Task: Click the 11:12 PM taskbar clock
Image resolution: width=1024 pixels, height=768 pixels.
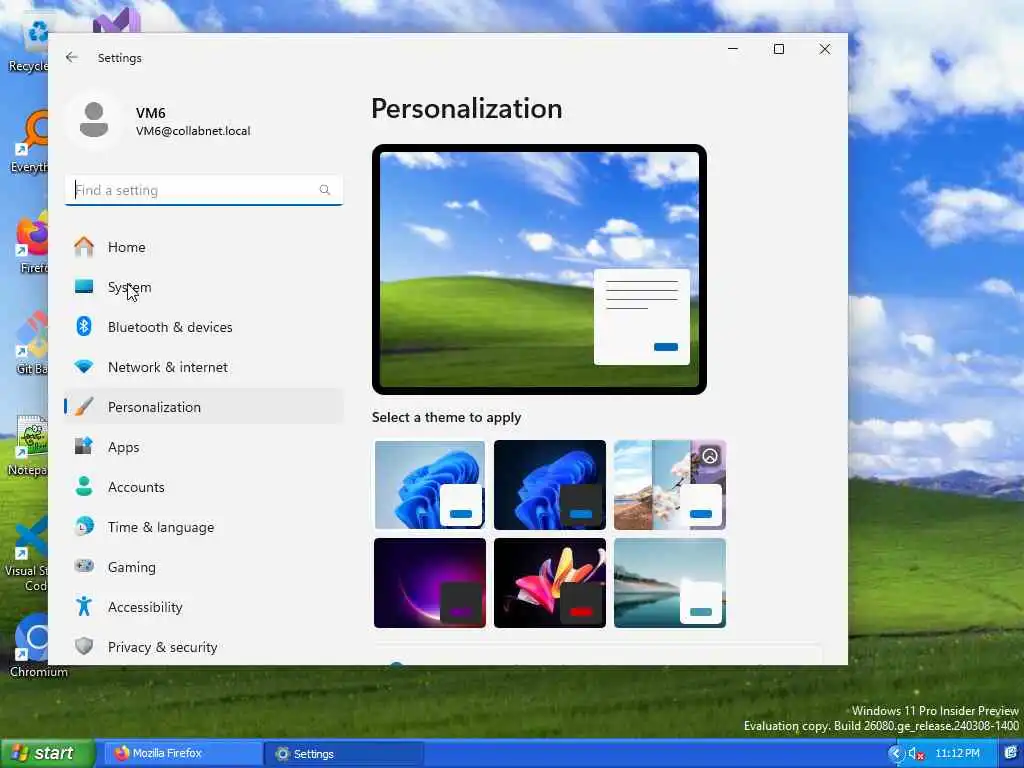Action: coord(957,753)
